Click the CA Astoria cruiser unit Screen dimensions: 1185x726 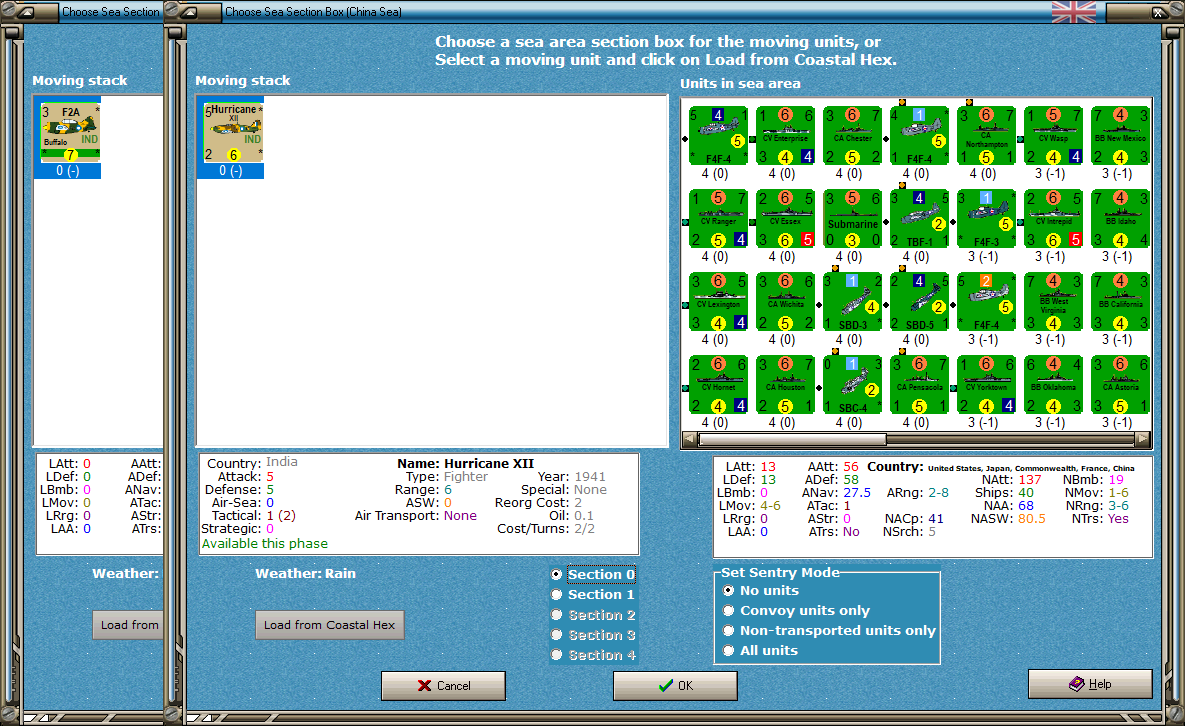(x=1120, y=385)
